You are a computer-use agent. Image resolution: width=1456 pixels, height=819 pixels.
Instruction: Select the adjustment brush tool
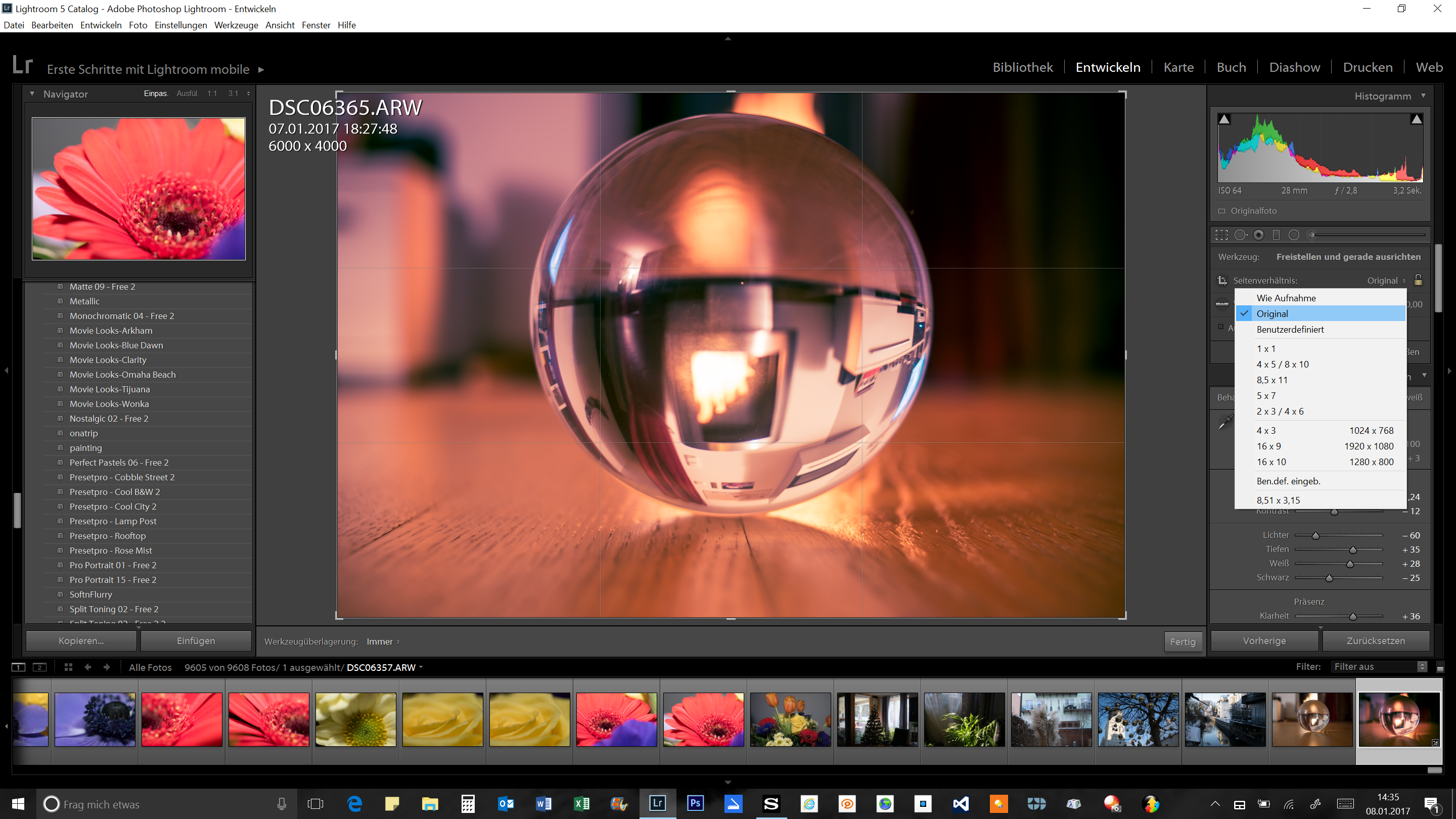point(1368,235)
